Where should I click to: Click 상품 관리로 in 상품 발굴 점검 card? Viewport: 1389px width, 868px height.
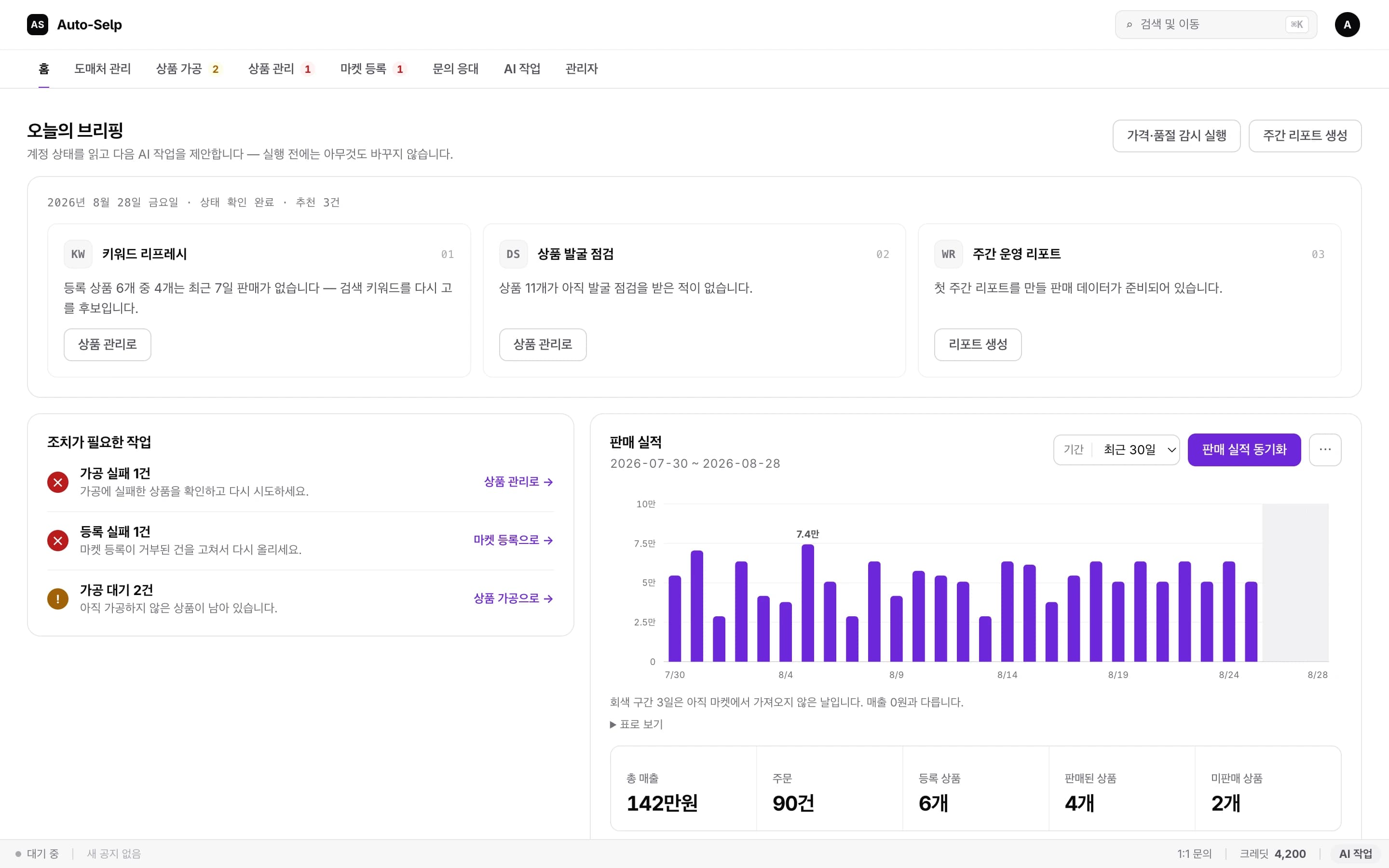click(543, 344)
